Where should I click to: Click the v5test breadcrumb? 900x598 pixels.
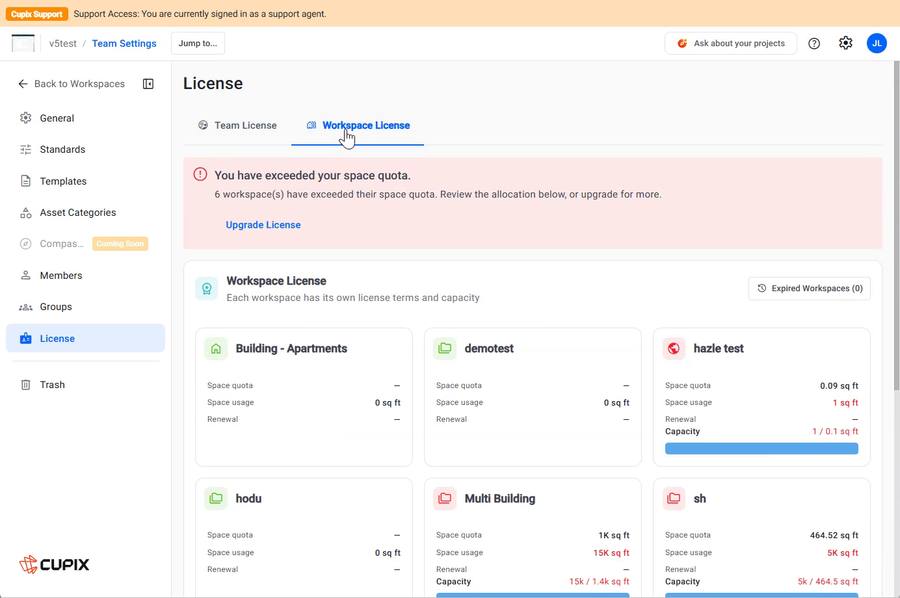pos(63,44)
